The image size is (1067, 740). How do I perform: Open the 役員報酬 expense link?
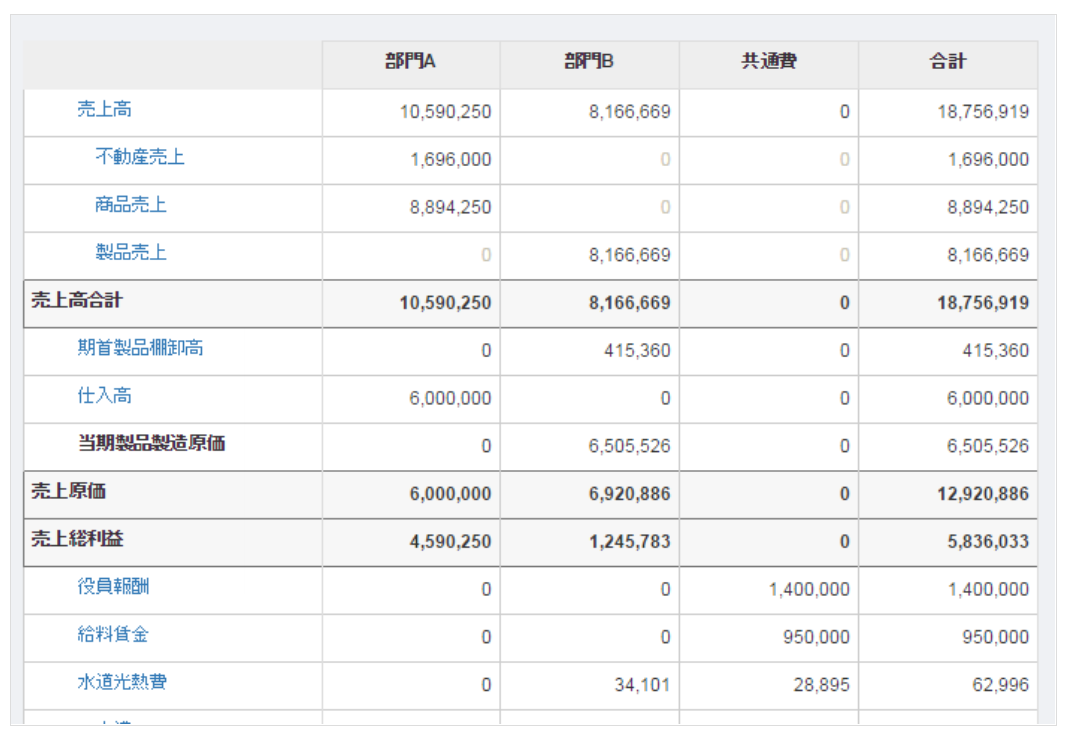[113, 587]
